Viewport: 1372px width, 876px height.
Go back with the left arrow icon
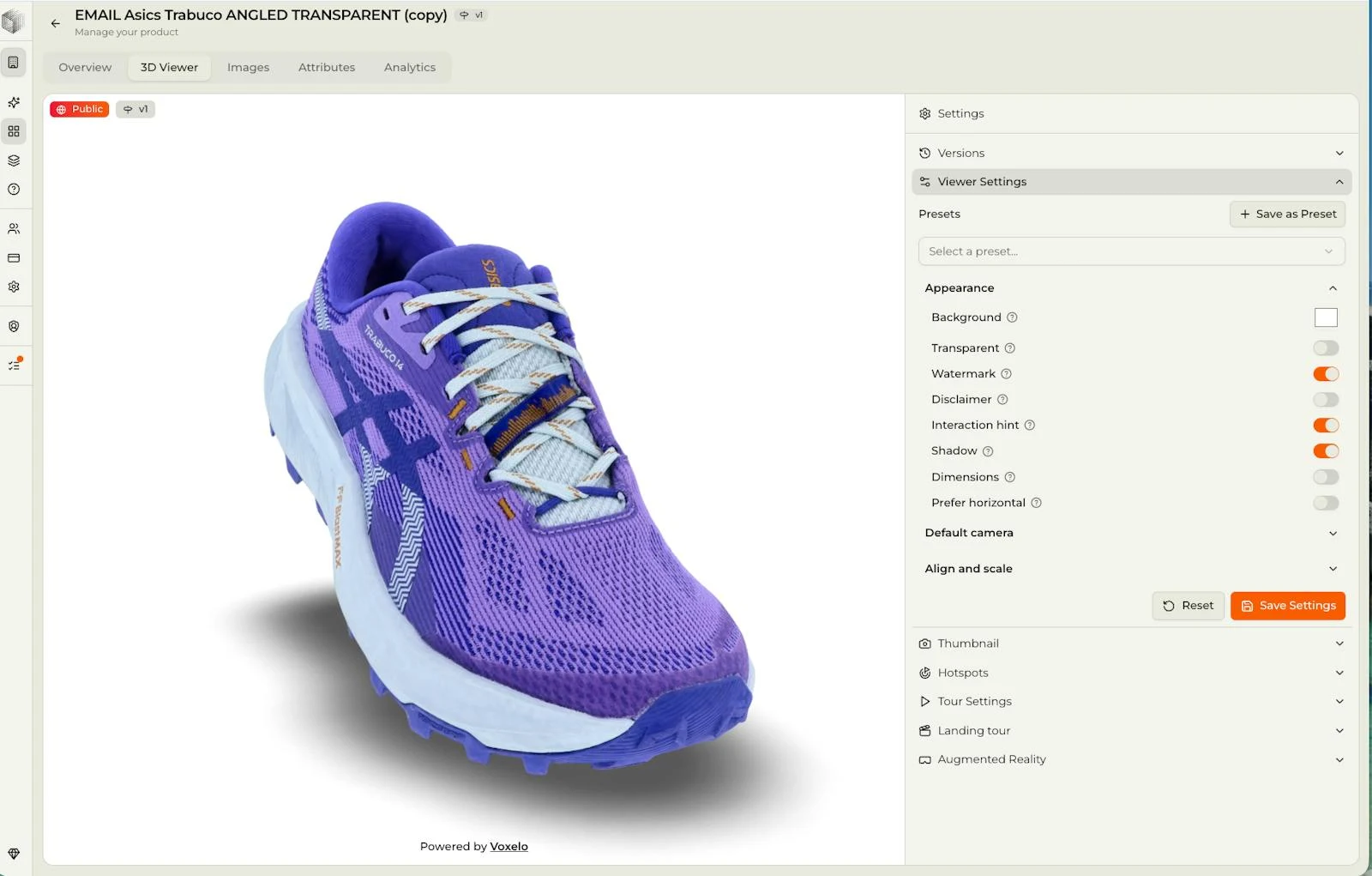click(56, 24)
